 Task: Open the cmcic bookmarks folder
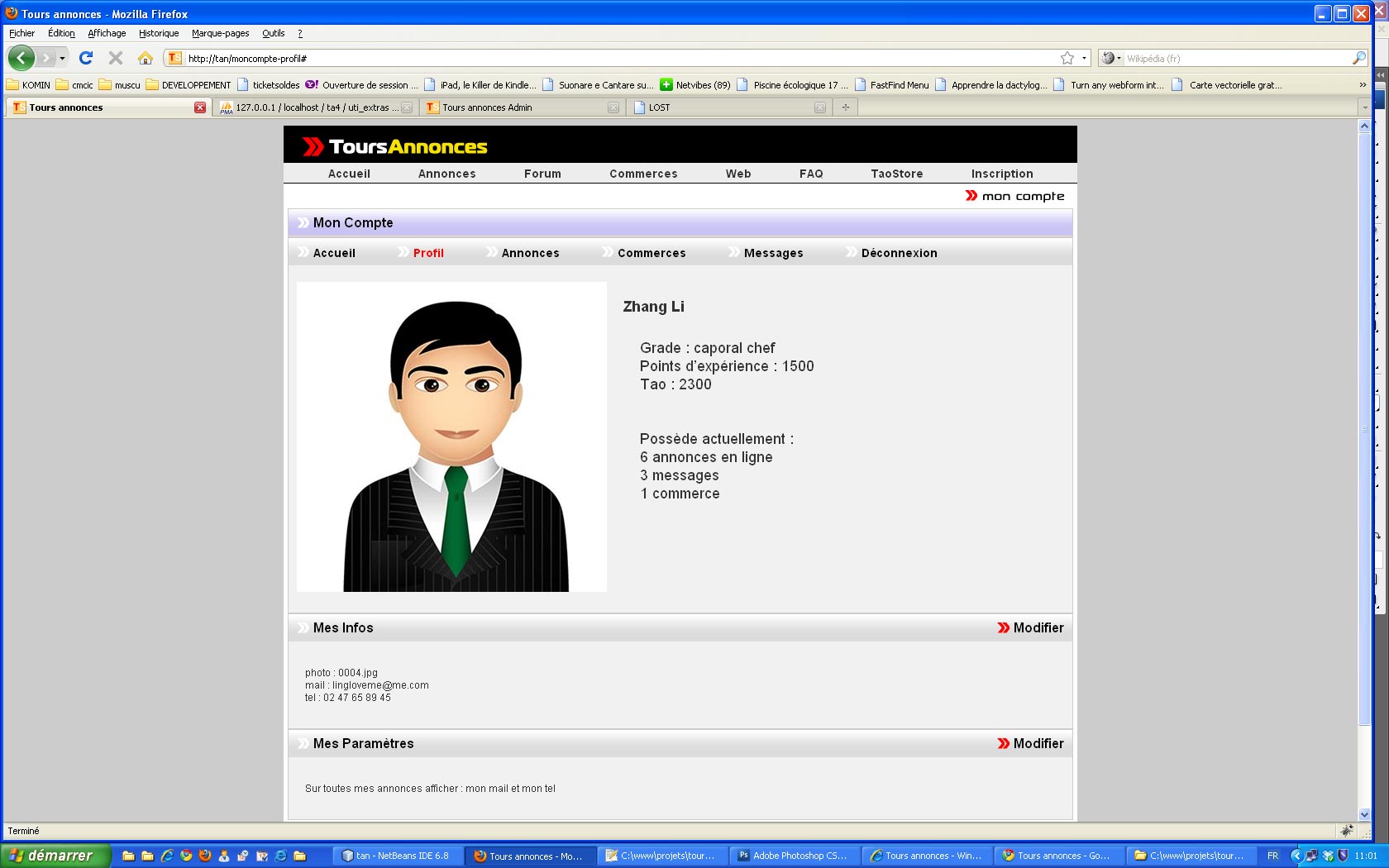pos(74,84)
